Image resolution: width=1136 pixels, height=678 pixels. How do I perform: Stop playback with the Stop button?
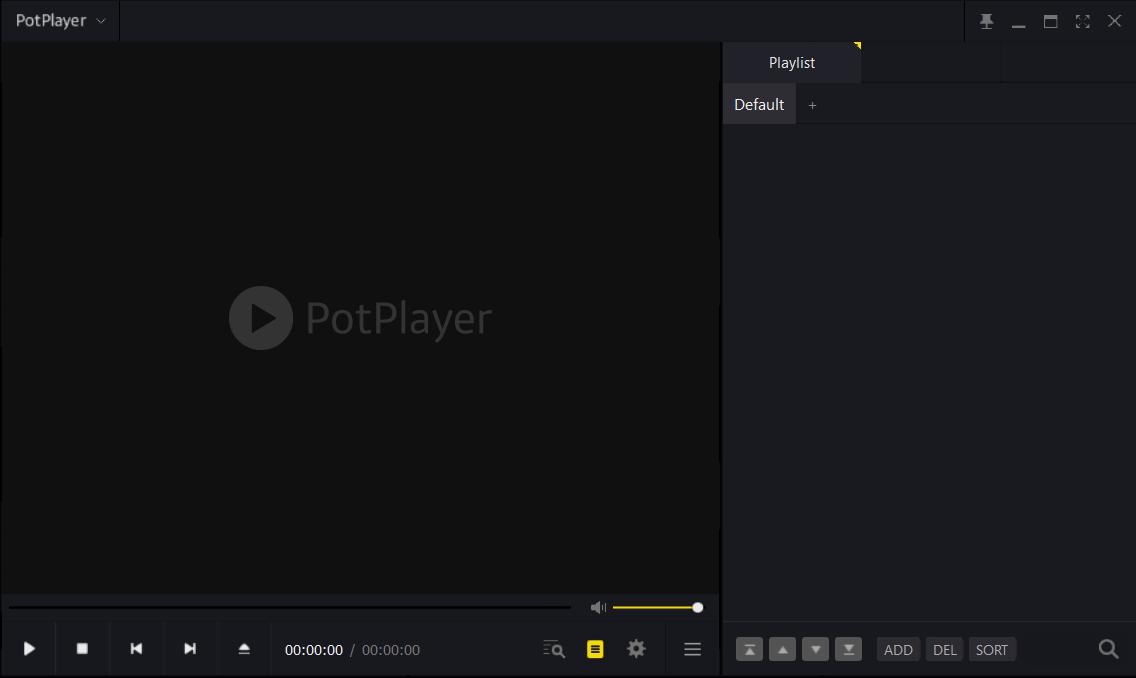(82, 648)
